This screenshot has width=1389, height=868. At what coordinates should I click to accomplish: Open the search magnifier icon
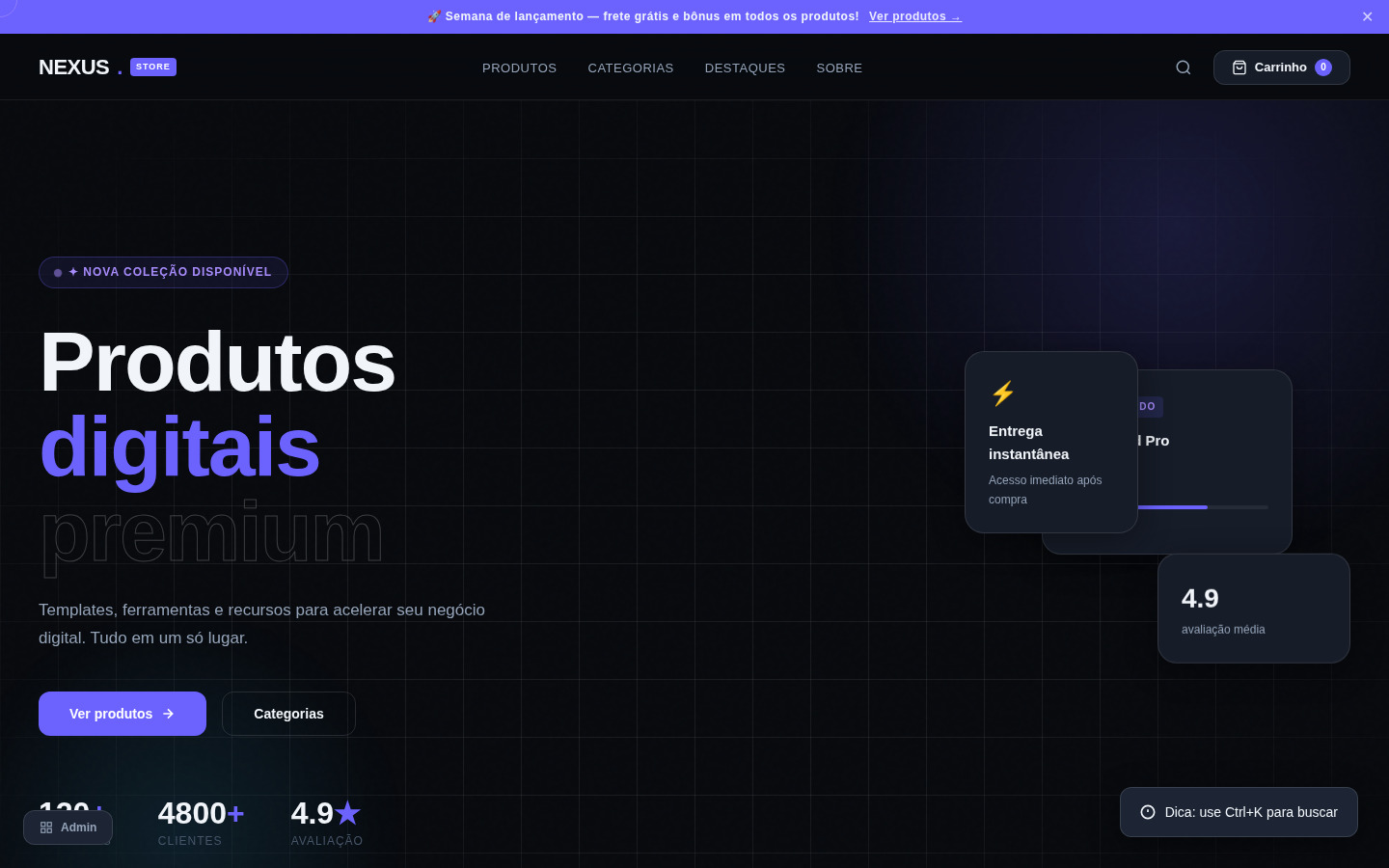pos(1184,68)
